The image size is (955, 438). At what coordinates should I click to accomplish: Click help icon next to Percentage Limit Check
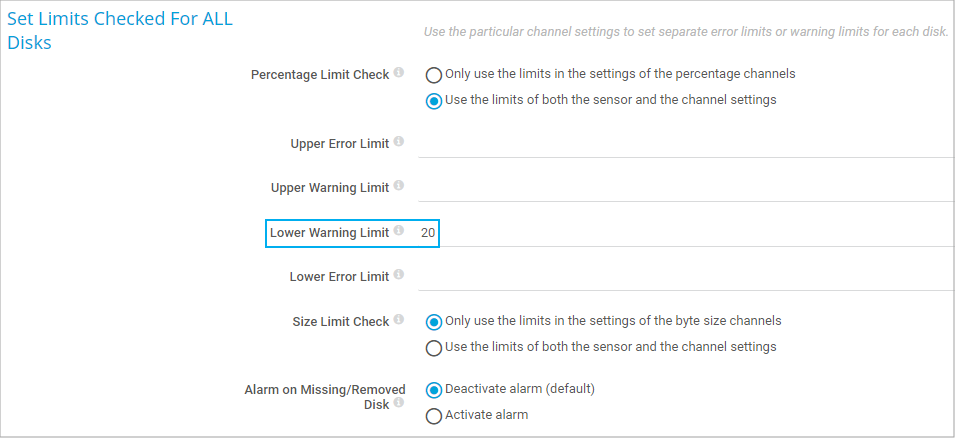pyautogui.click(x=399, y=73)
